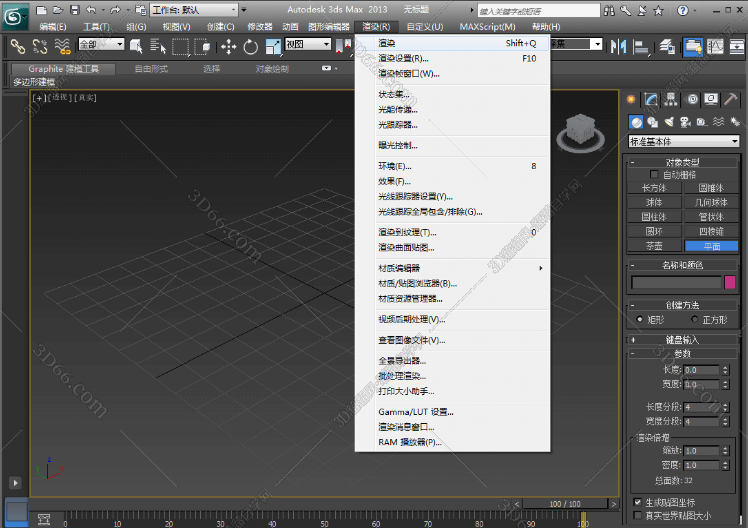Click the magenta object color swatch
The height and width of the screenshot is (528, 748).
coord(729,283)
